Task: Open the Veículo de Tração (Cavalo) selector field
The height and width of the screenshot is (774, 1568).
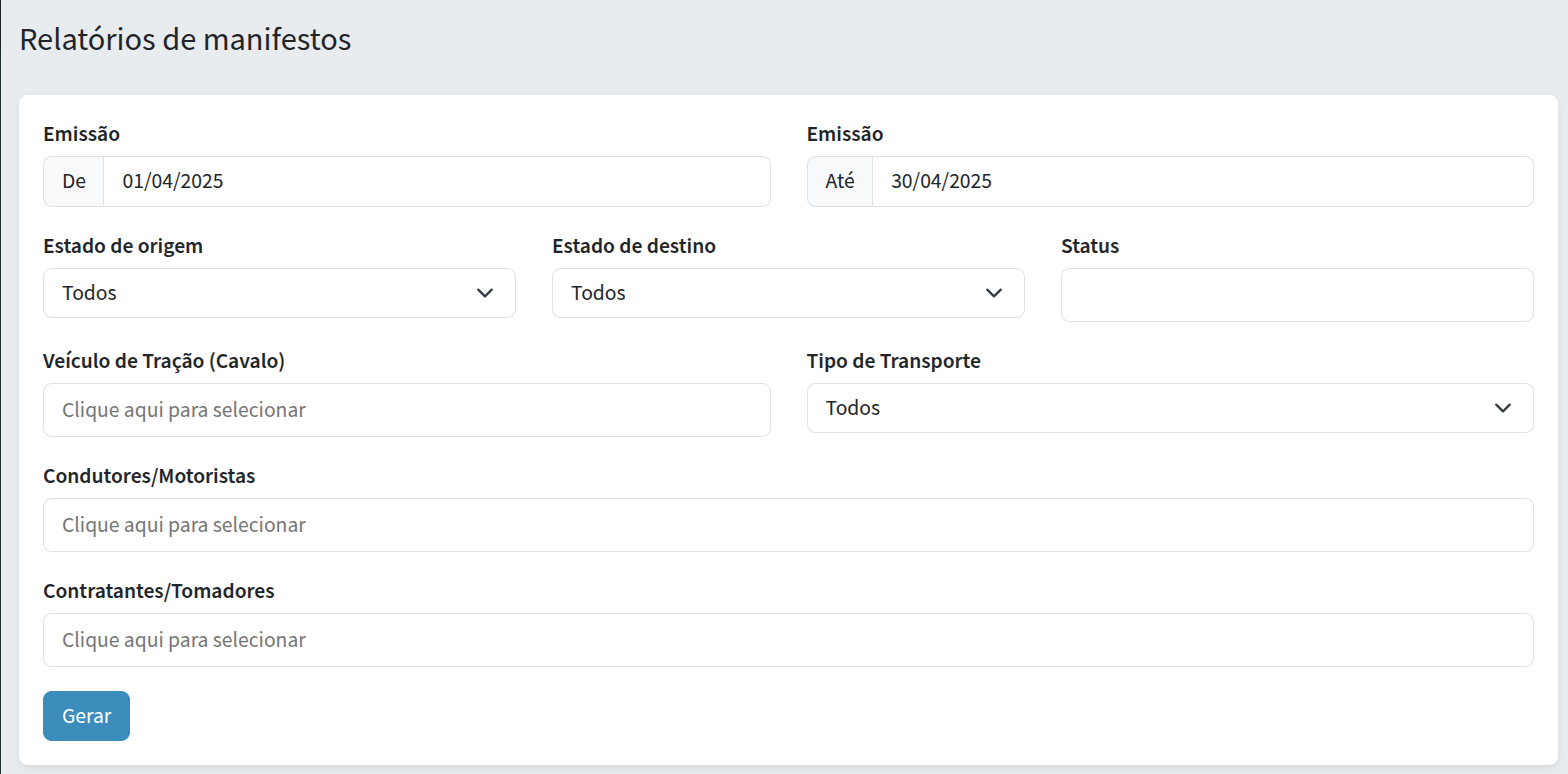Action: pos(406,410)
